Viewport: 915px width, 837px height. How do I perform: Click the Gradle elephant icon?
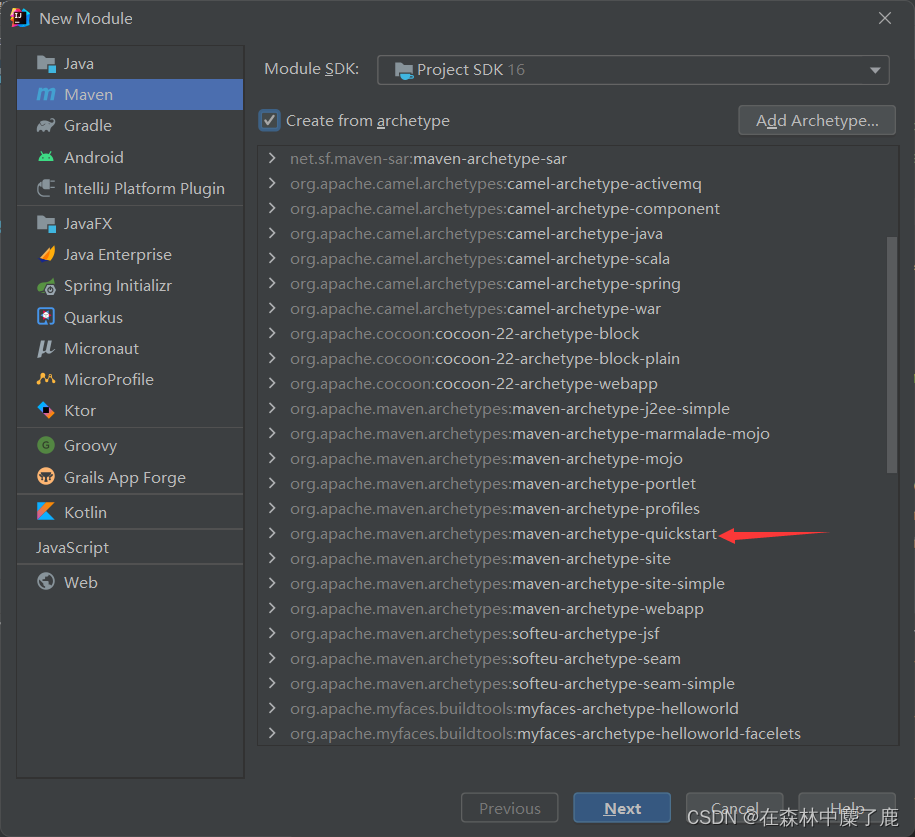pyautogui.click(x=46, y=125)
